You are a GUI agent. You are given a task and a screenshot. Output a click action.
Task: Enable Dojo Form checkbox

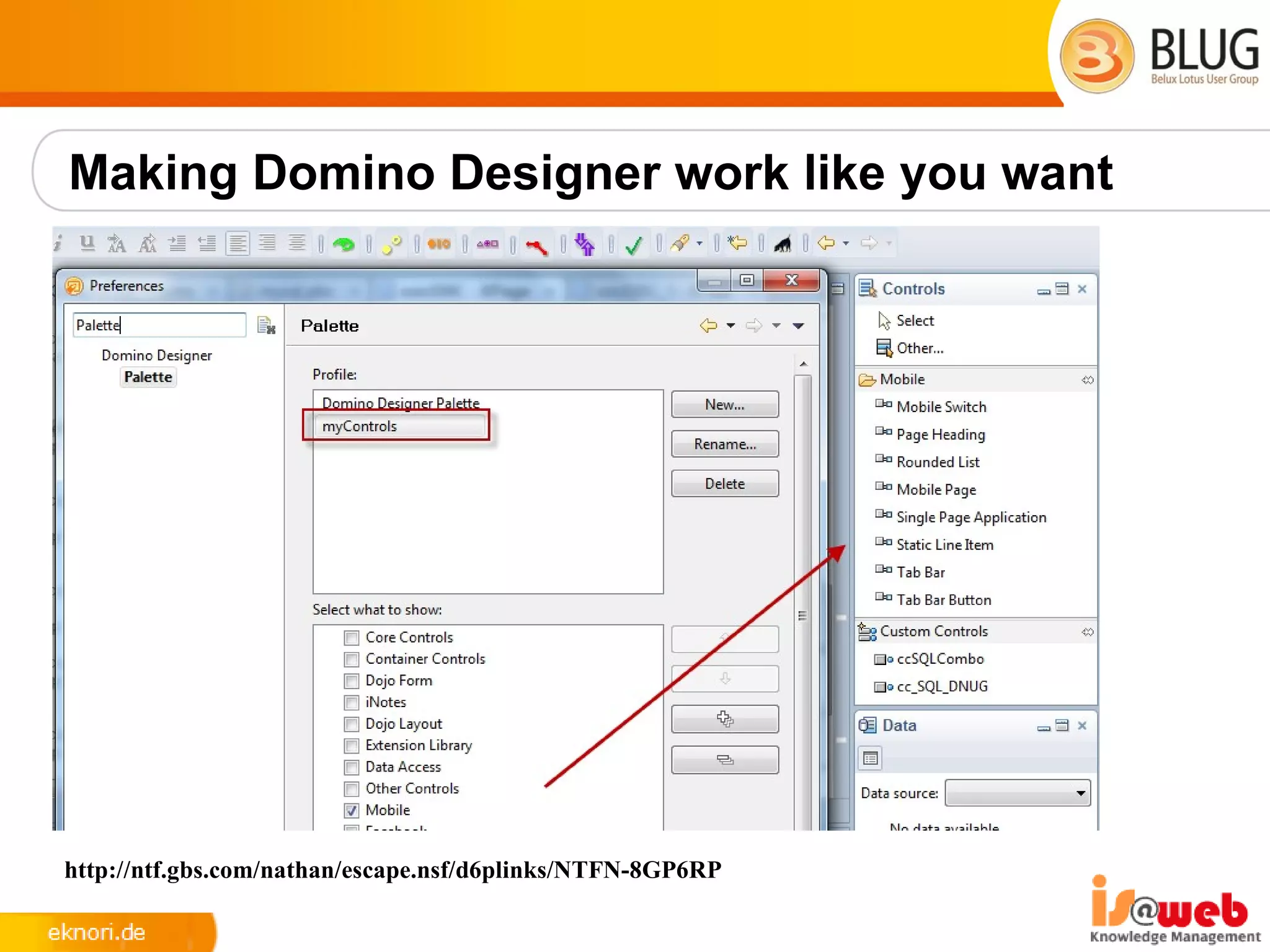coord(352,681)
